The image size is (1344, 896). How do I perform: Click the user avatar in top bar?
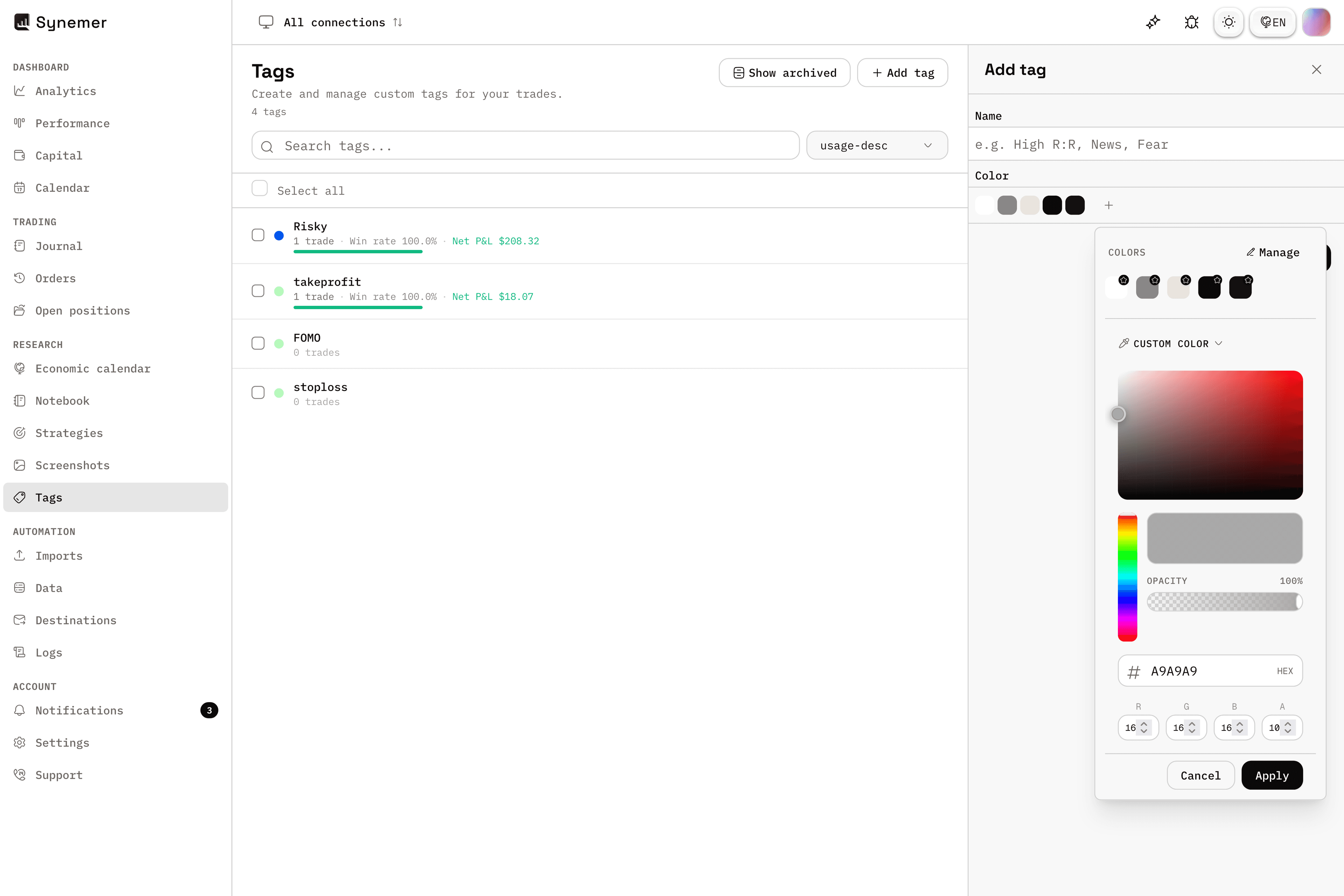(1316, 22)
